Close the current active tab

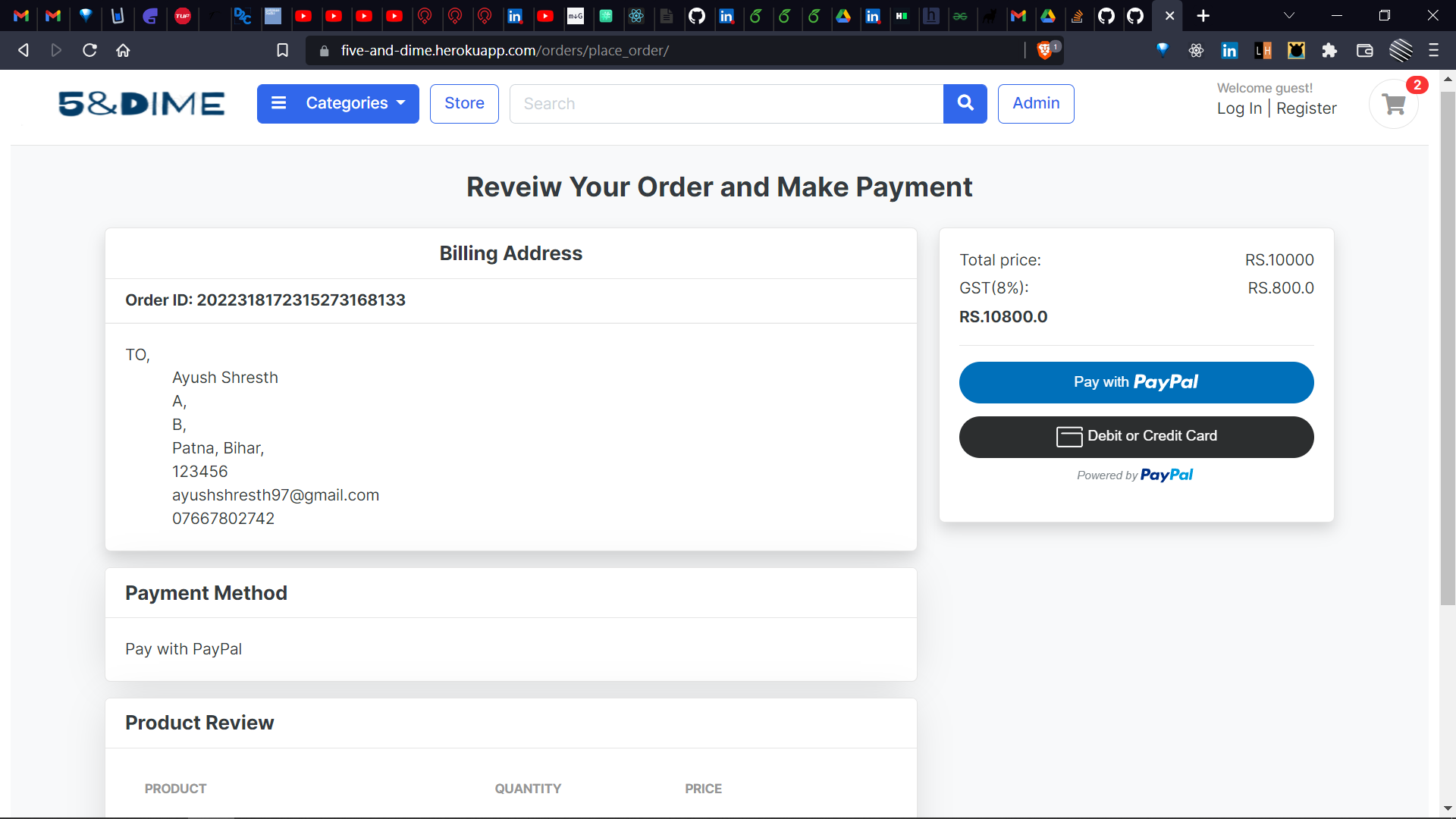pos(1169,15)
